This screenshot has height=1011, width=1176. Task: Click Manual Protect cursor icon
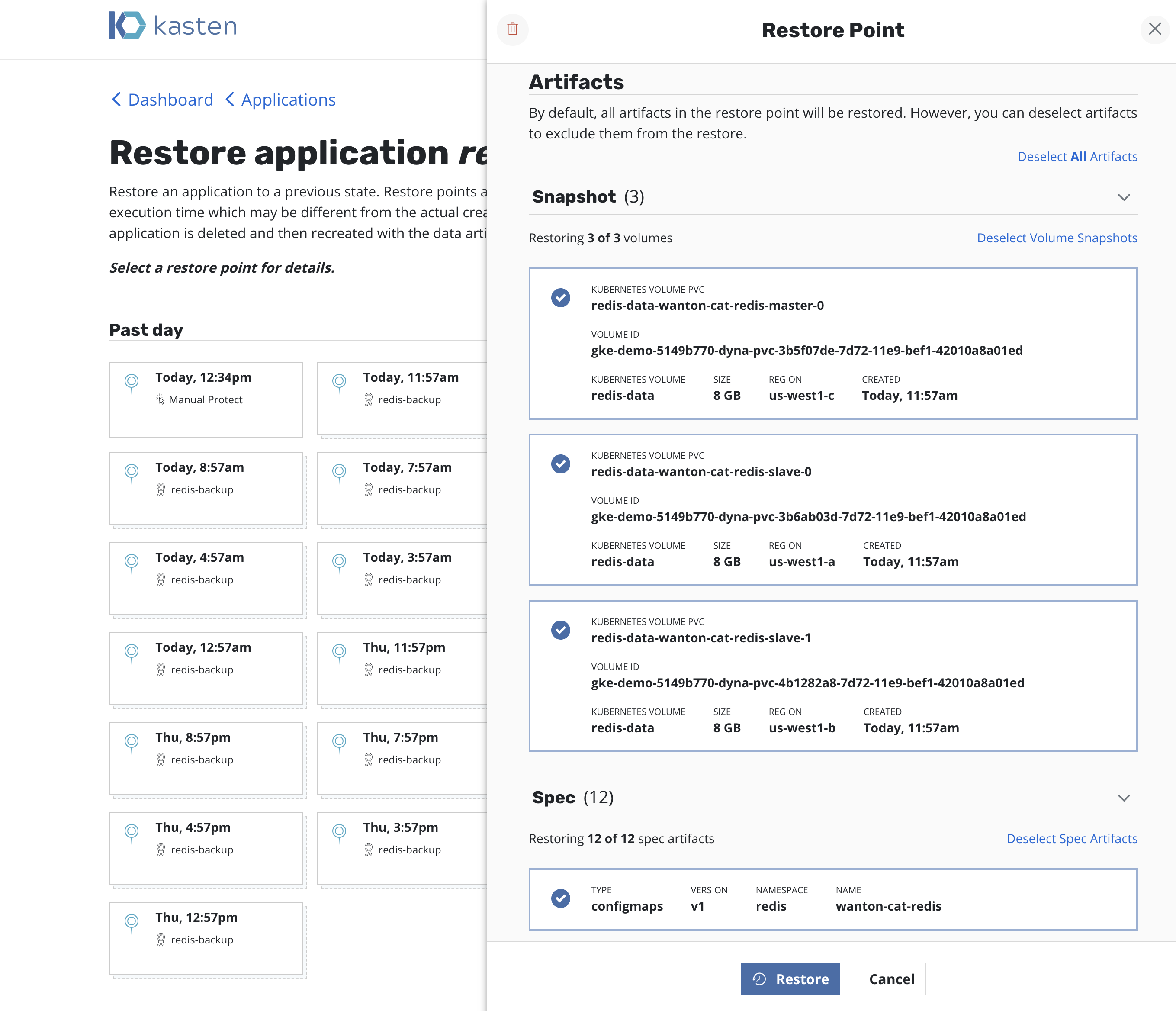point(160,399)
